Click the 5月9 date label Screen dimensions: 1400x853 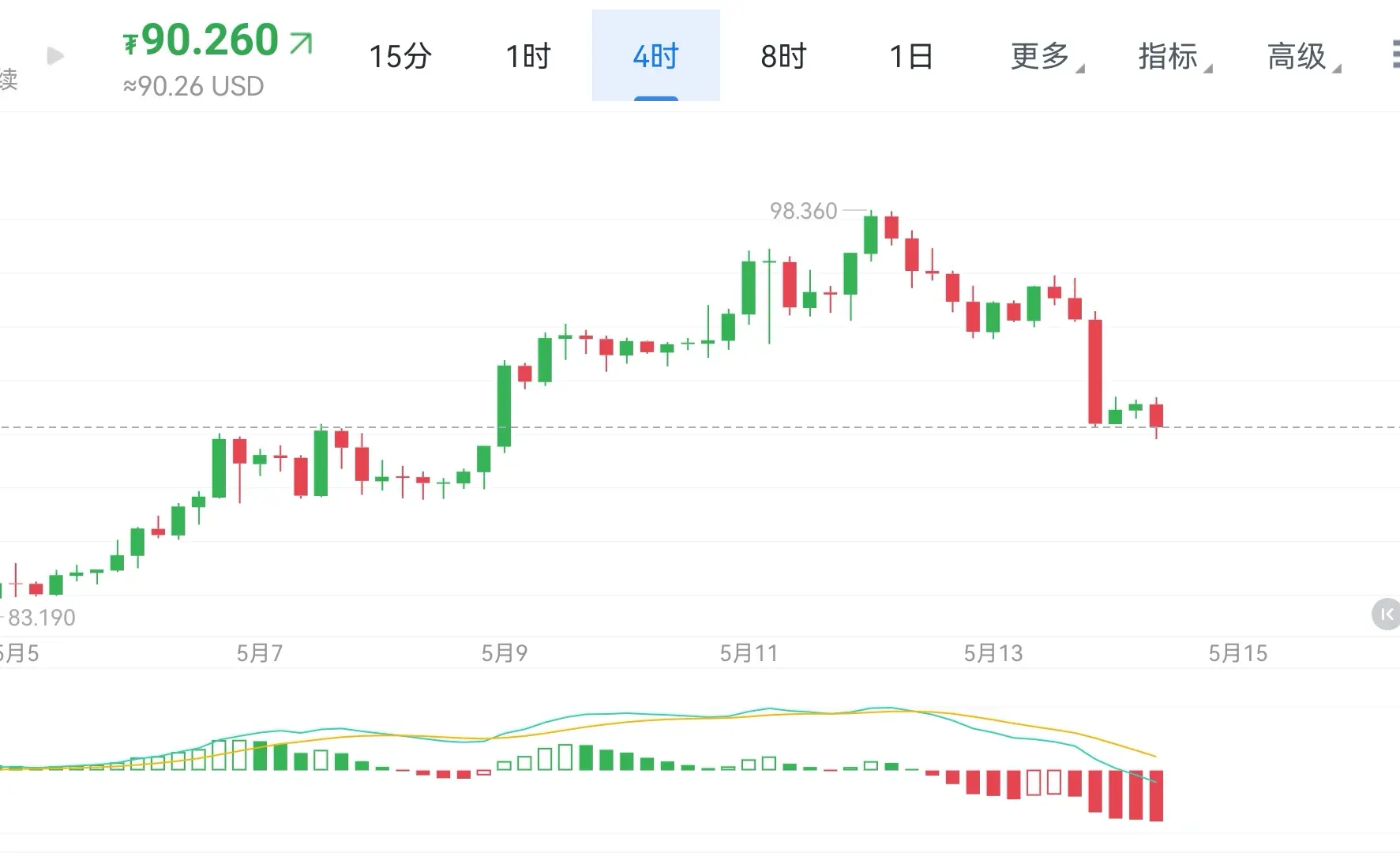[505, 653]
